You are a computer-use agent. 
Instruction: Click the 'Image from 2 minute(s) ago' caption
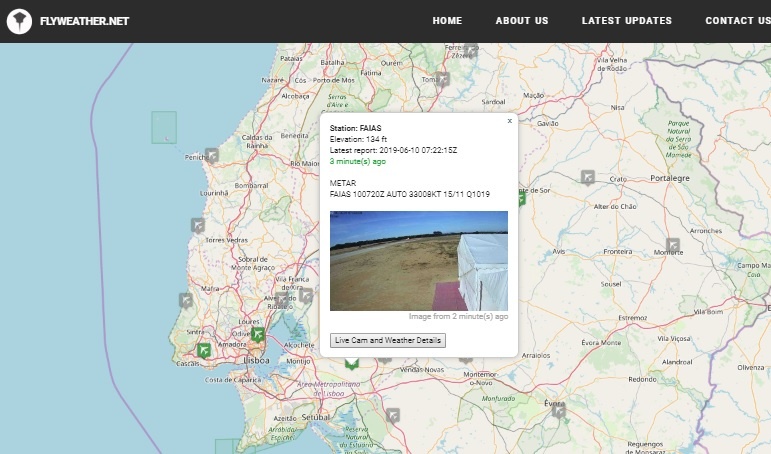click(458, 316)
